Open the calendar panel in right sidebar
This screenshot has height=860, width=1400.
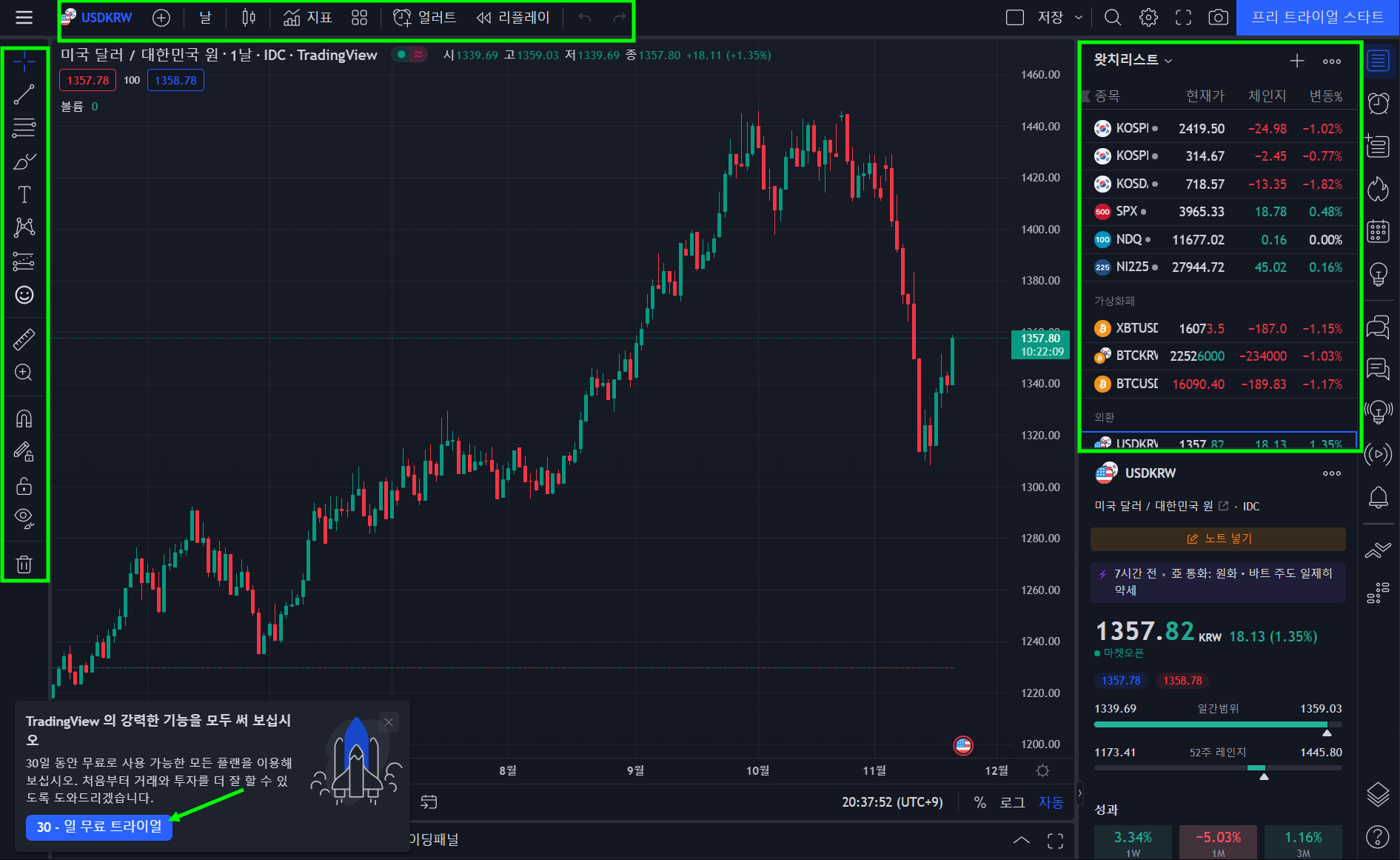click(x=1378, y=231)
